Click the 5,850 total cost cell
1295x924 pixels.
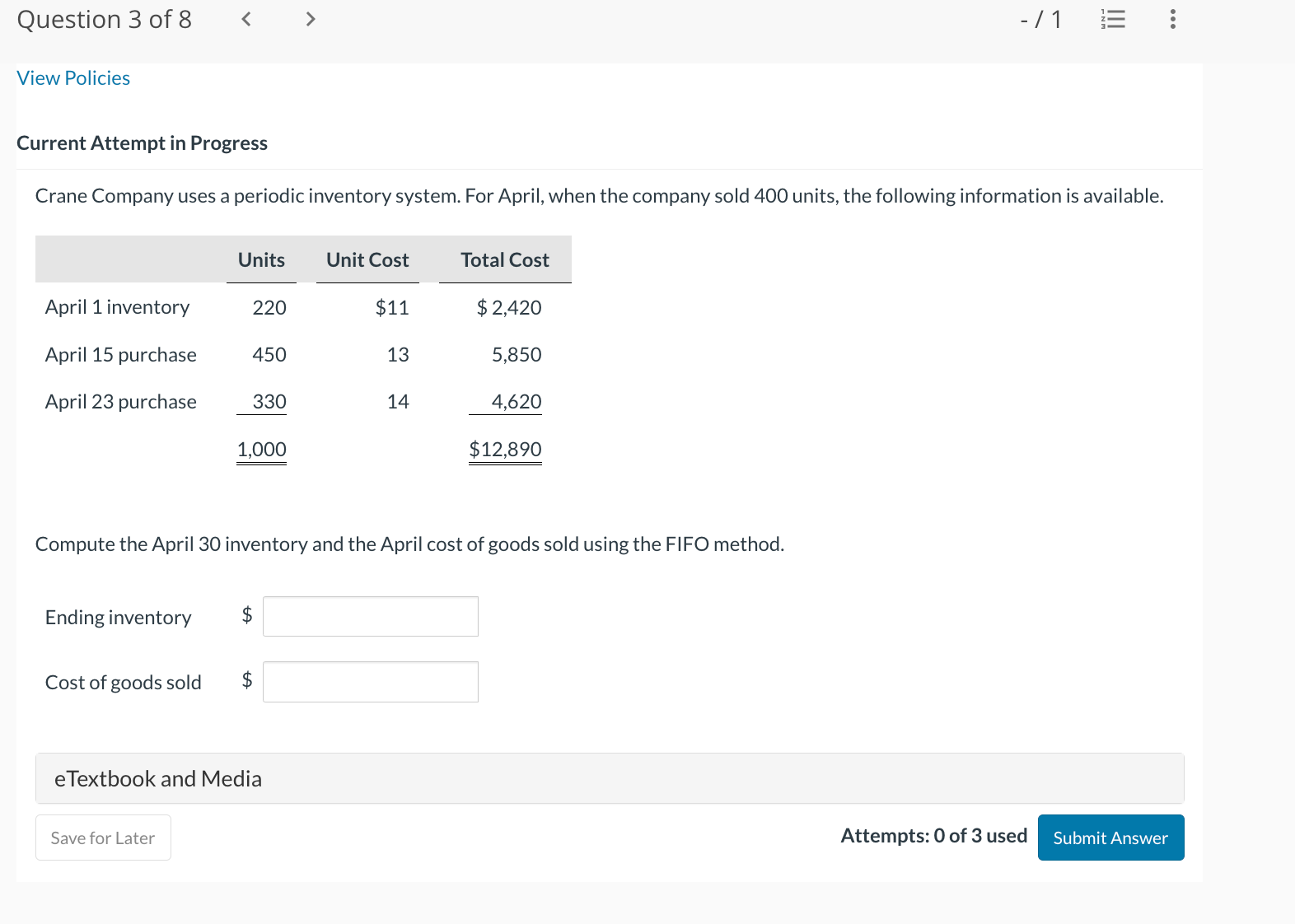click(x=517, y=355)
